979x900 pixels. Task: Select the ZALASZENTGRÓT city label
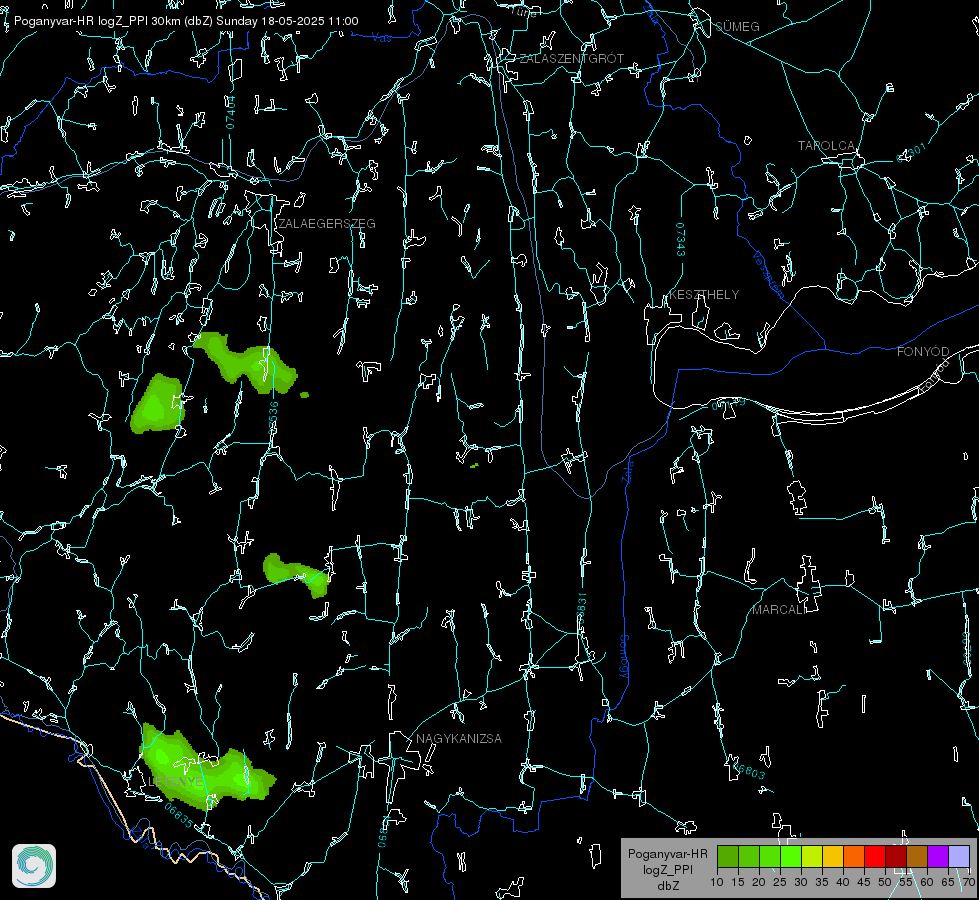[571, 59]
